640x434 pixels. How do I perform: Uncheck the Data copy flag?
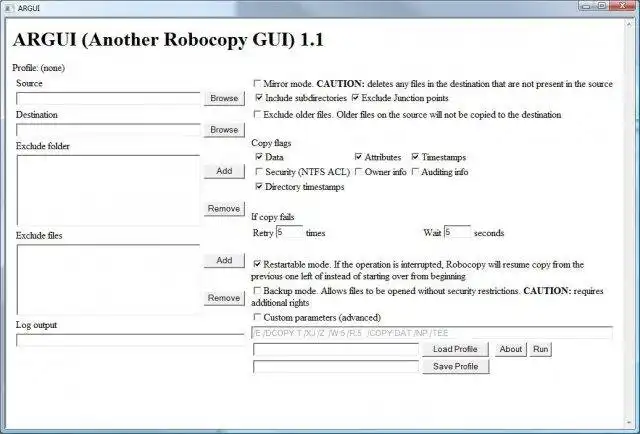tap(259, 157)
